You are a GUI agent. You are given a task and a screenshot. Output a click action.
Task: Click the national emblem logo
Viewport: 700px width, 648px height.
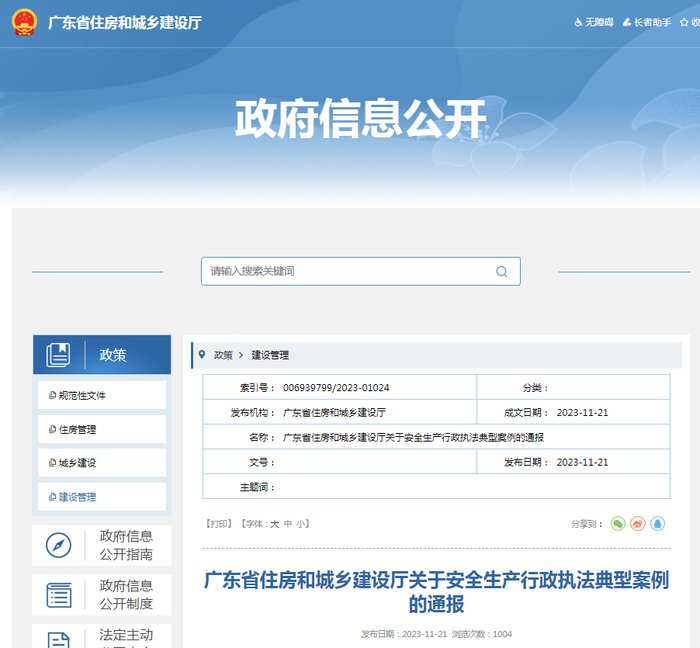(24, 22)
